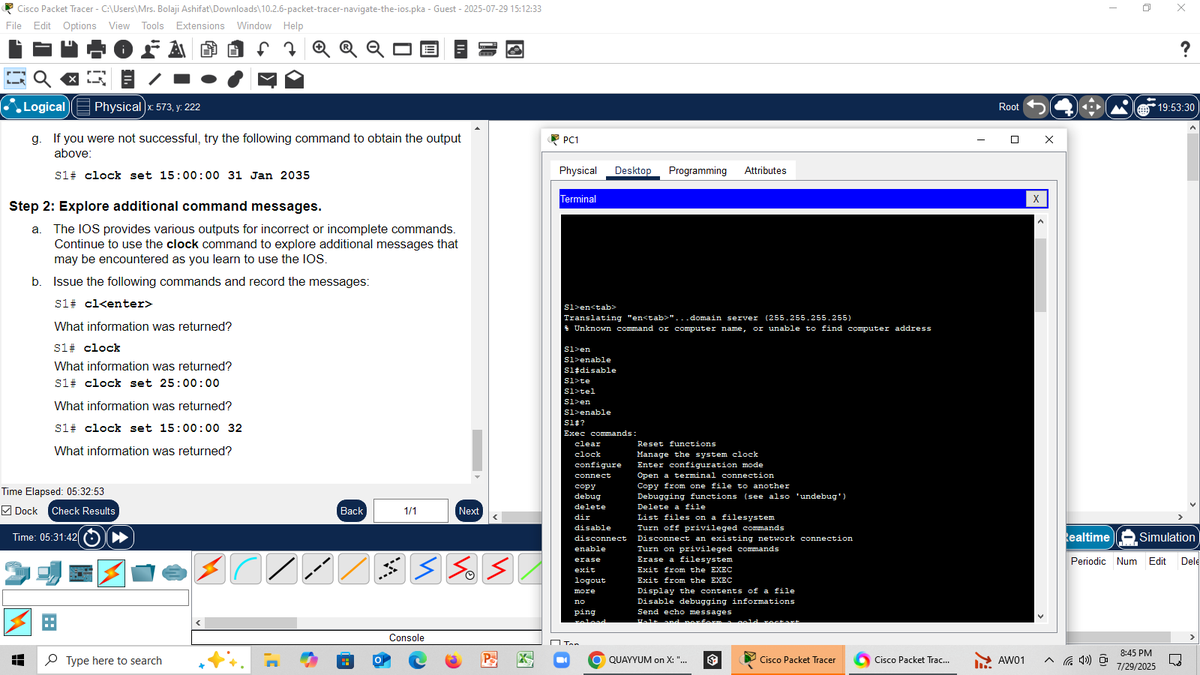
Task: Close the Terminal with the X button
Action: 1037,199
